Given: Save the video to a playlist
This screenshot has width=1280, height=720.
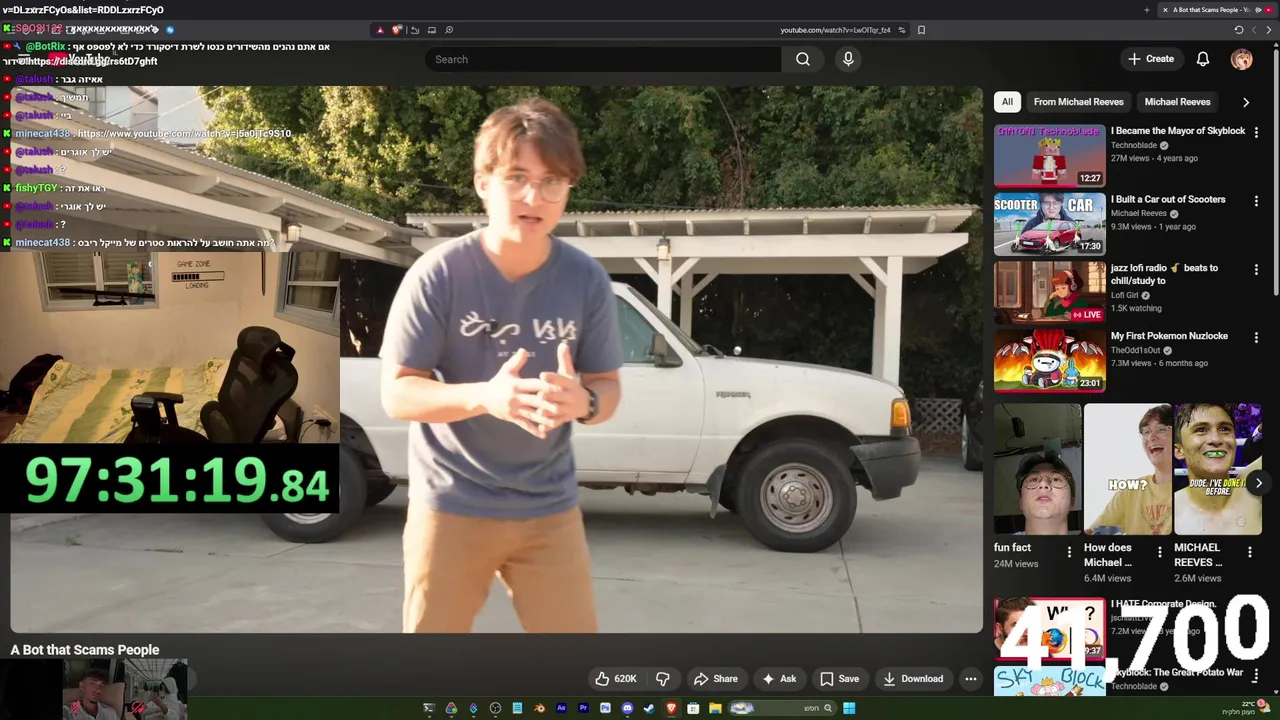Looking at the screenshot, I should [839, 679].
